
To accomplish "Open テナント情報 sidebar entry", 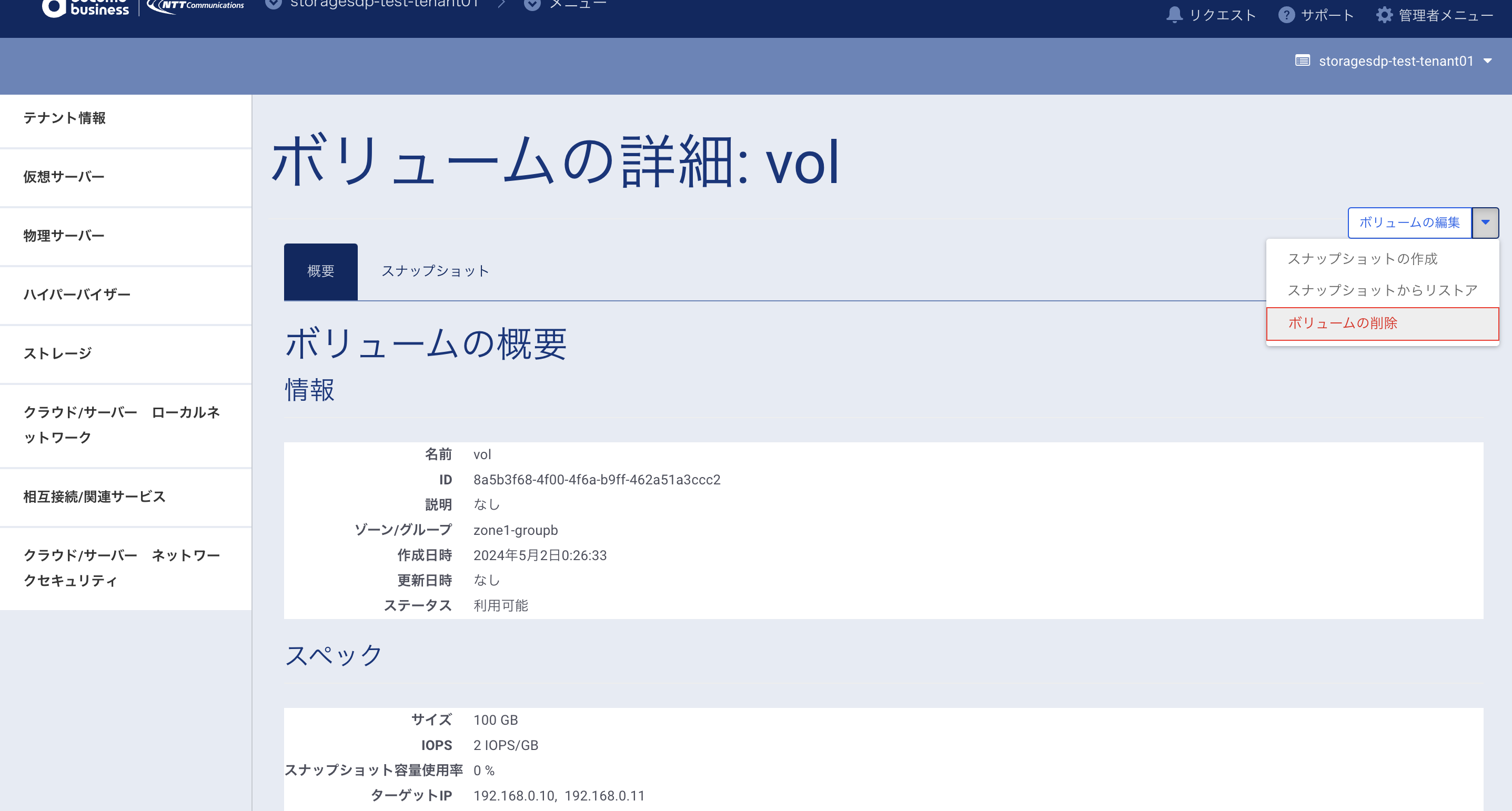I will tap(65, 118).
